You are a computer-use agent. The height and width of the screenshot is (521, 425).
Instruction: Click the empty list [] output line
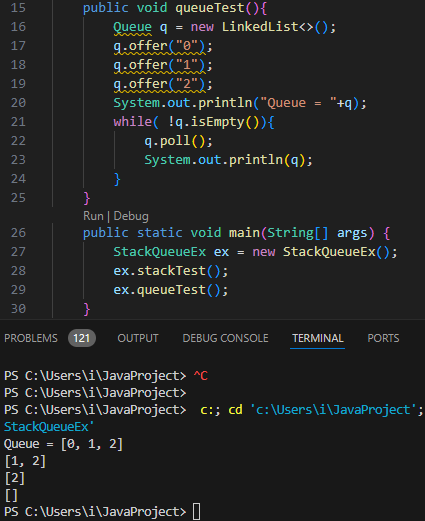[x=11, y=495]
